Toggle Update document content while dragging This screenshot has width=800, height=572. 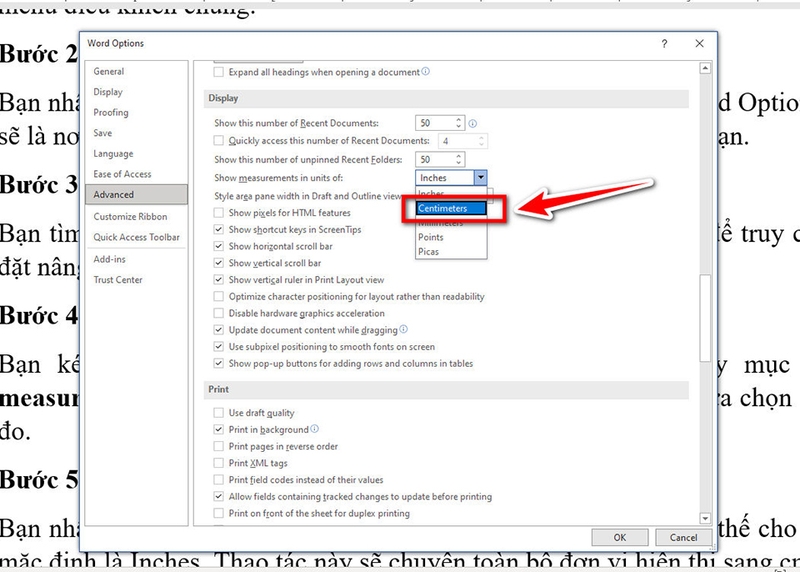[218, 330]
